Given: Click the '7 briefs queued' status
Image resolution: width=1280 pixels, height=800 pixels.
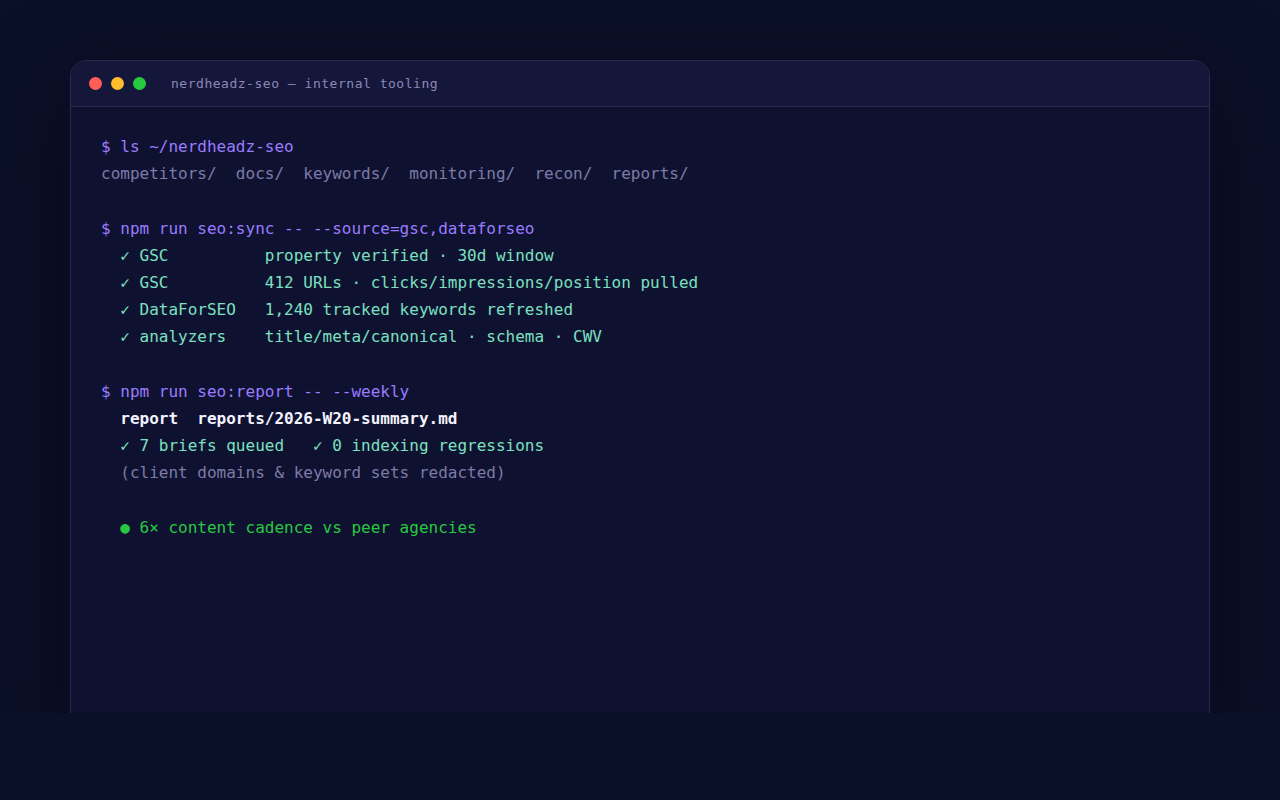Looking at the screenshot, I should point(211,446).
